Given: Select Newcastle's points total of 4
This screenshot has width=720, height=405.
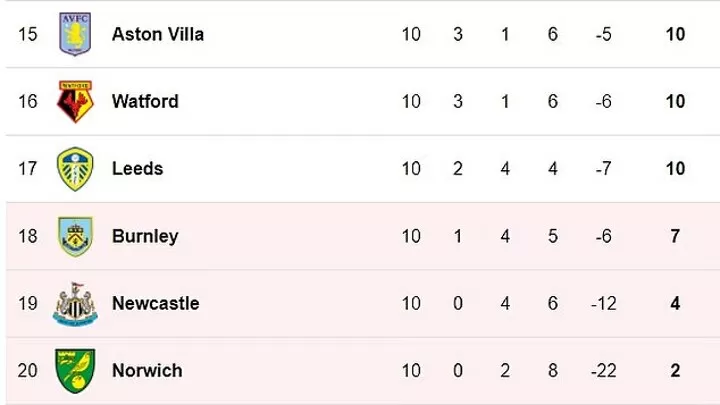Looking at the screenshot, I should click(x=675, y=304).
